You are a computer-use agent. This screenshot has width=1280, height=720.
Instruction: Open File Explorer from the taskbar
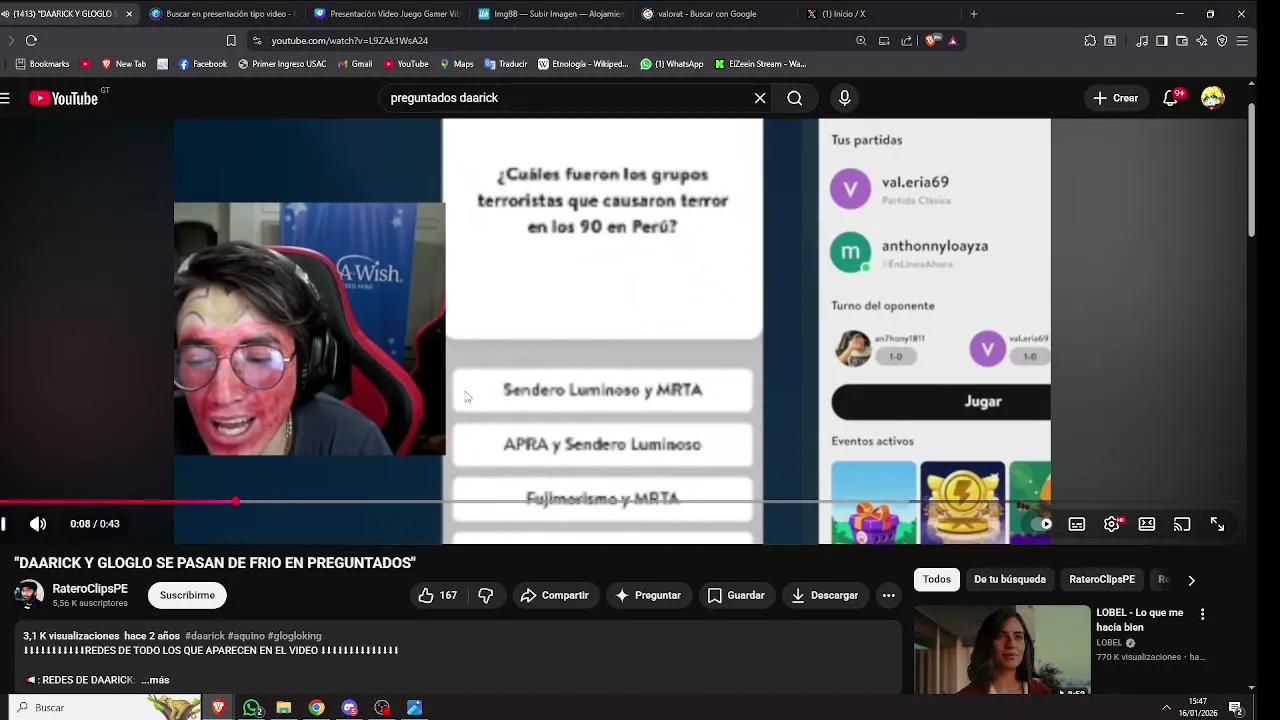(284, 708)
